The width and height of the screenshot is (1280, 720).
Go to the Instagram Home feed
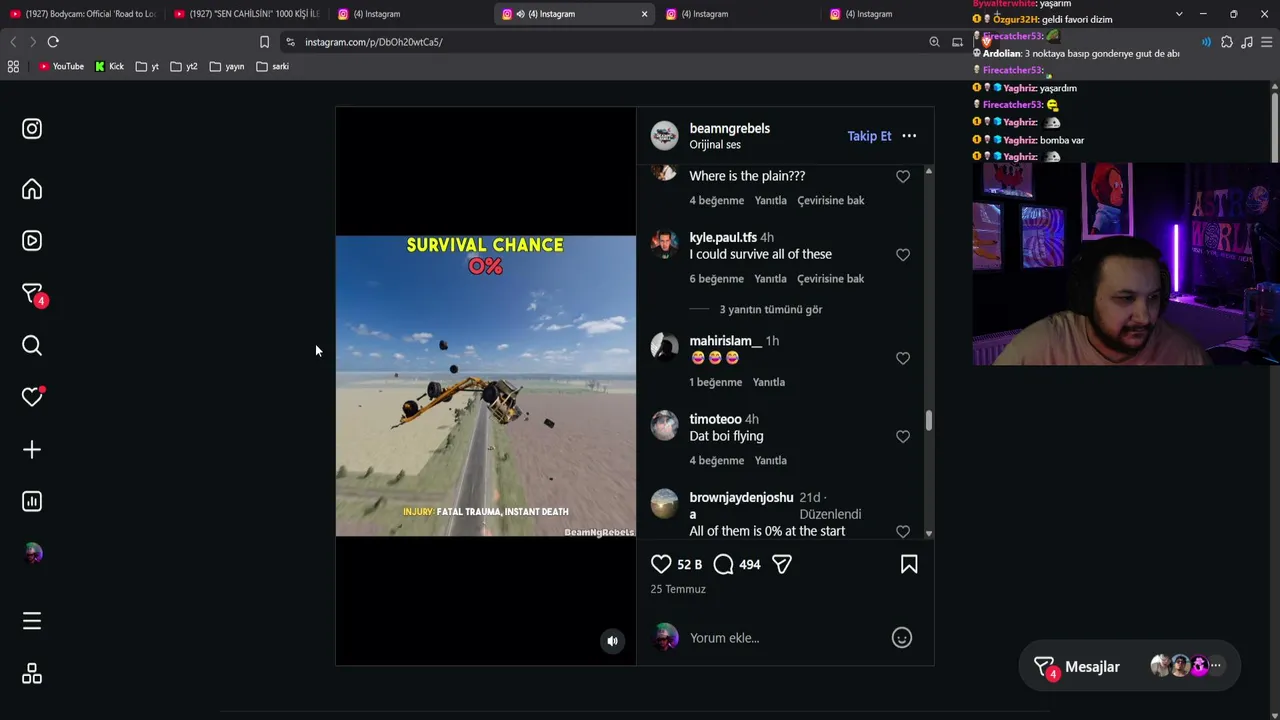click(32, 189)
